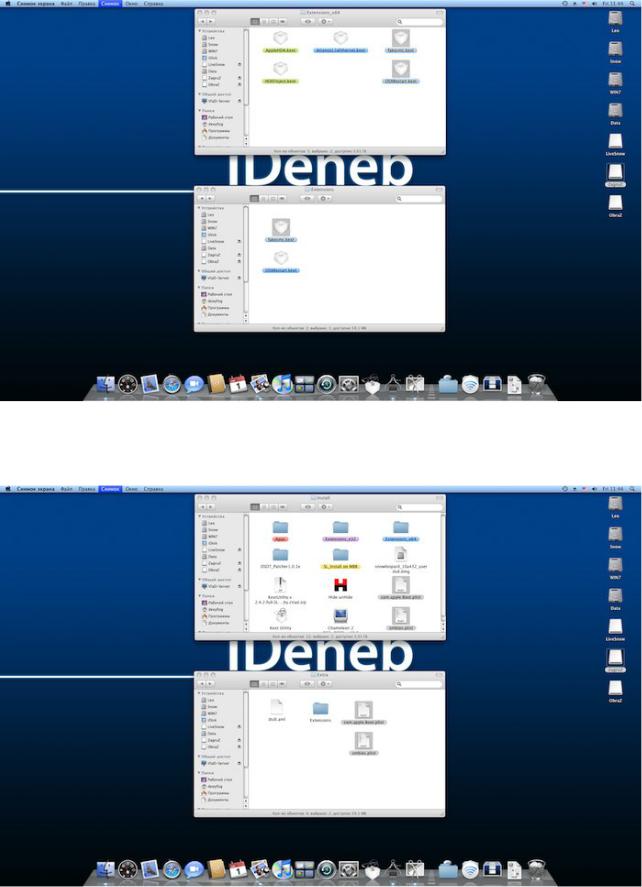This screenshot has width=642, height=887.
Task: Switch Extra window to column view
Action: click(273, 684)
